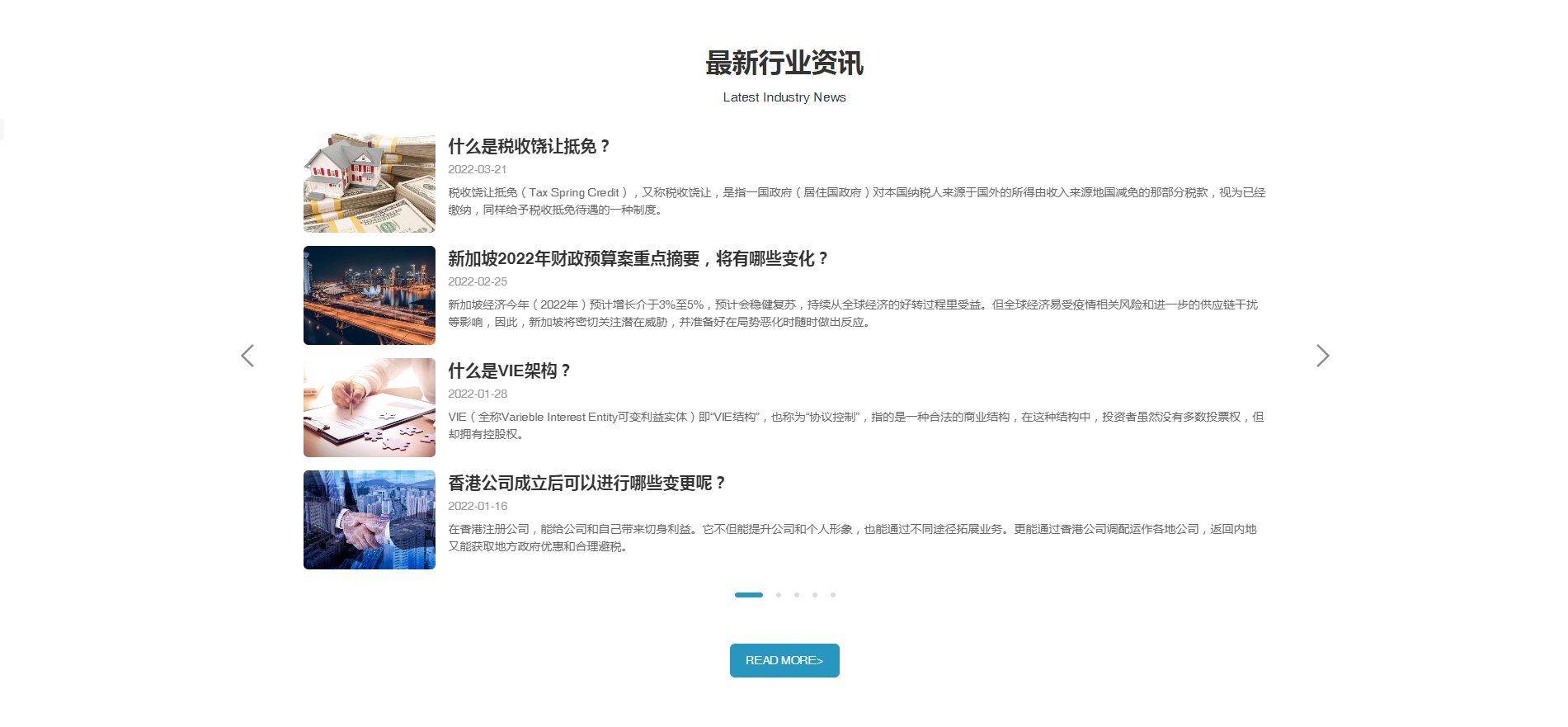The height and width of the screenshot is (727, 1568).
Task: Click the subtitle Latest Industry News
Action: [784, 97]
